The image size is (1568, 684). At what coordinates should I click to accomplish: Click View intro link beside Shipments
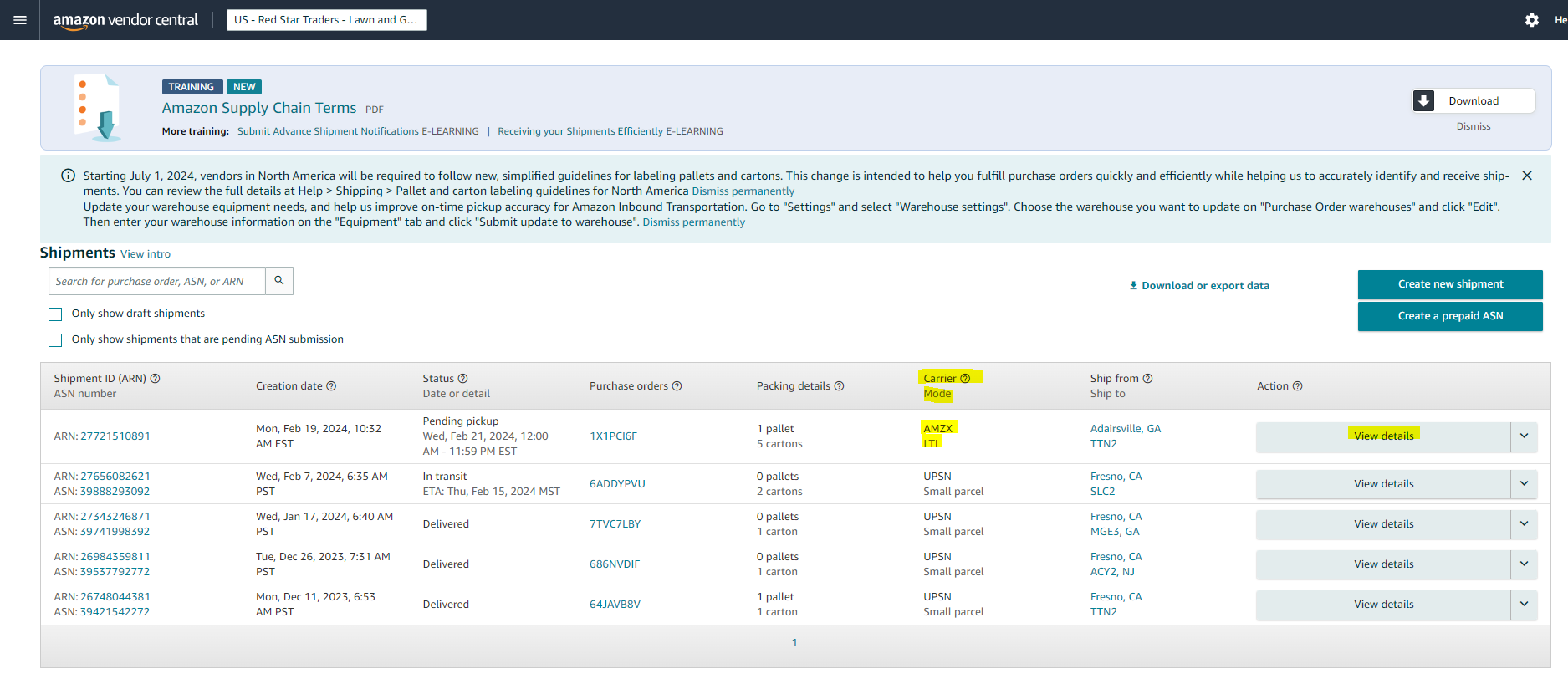tap(146, 254)
